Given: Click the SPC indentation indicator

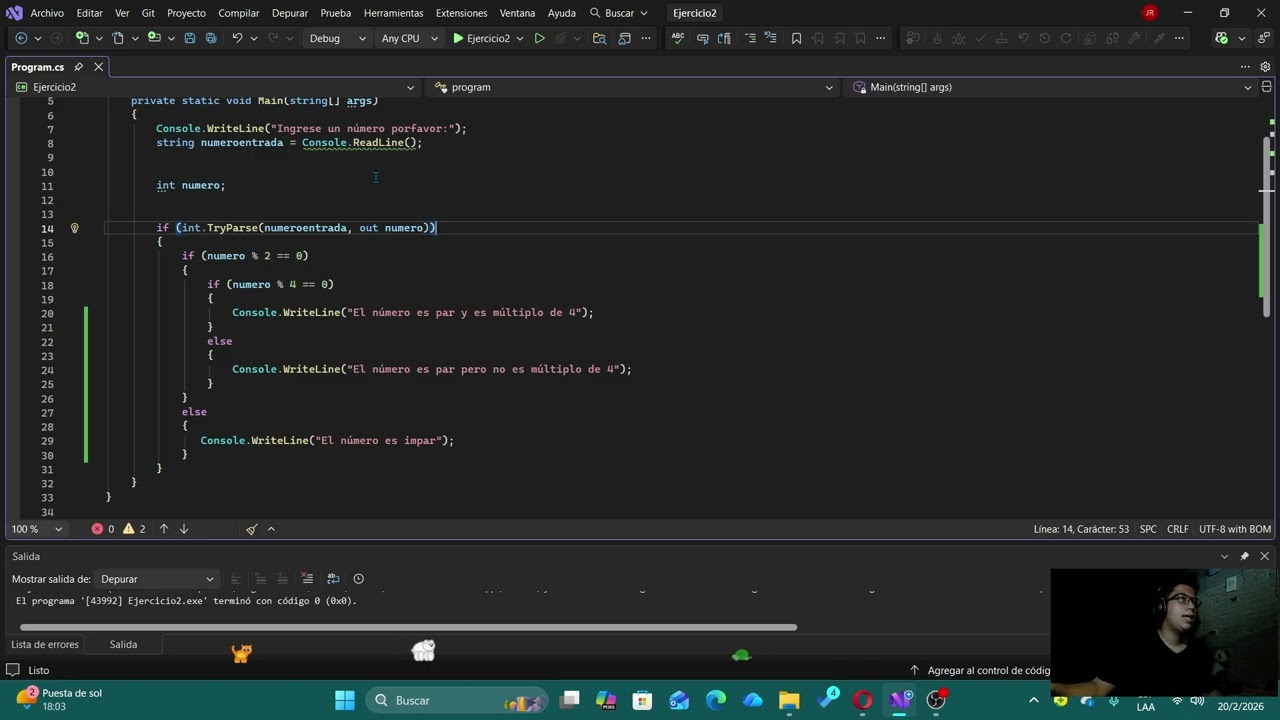Looking at the screenshot, I should 1148,529.
